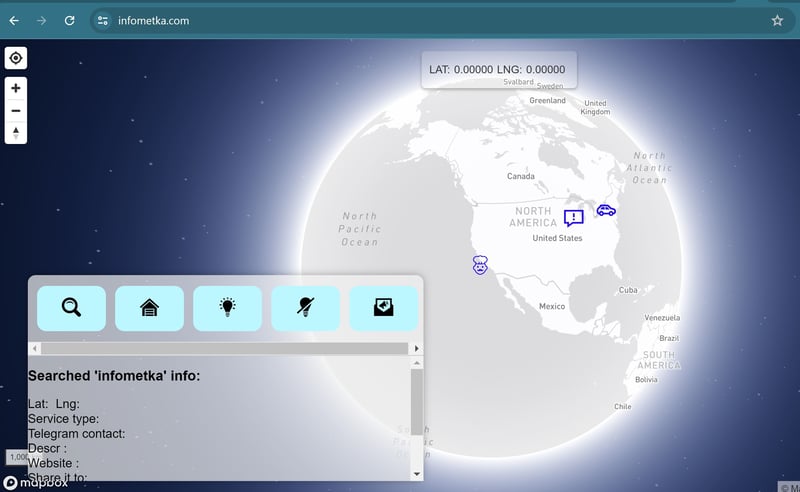Open the home garage button

tap(149, 308)
